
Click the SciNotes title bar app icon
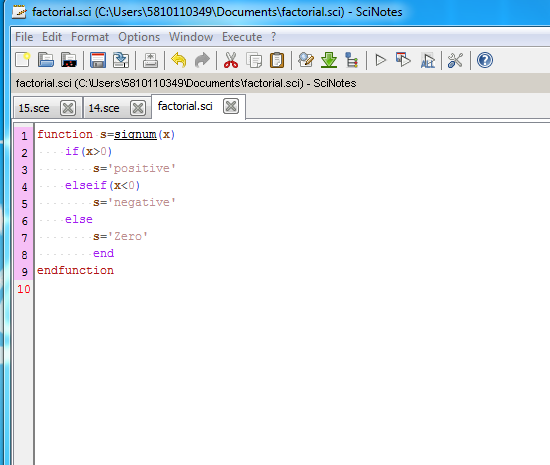[x=19, y=12]
